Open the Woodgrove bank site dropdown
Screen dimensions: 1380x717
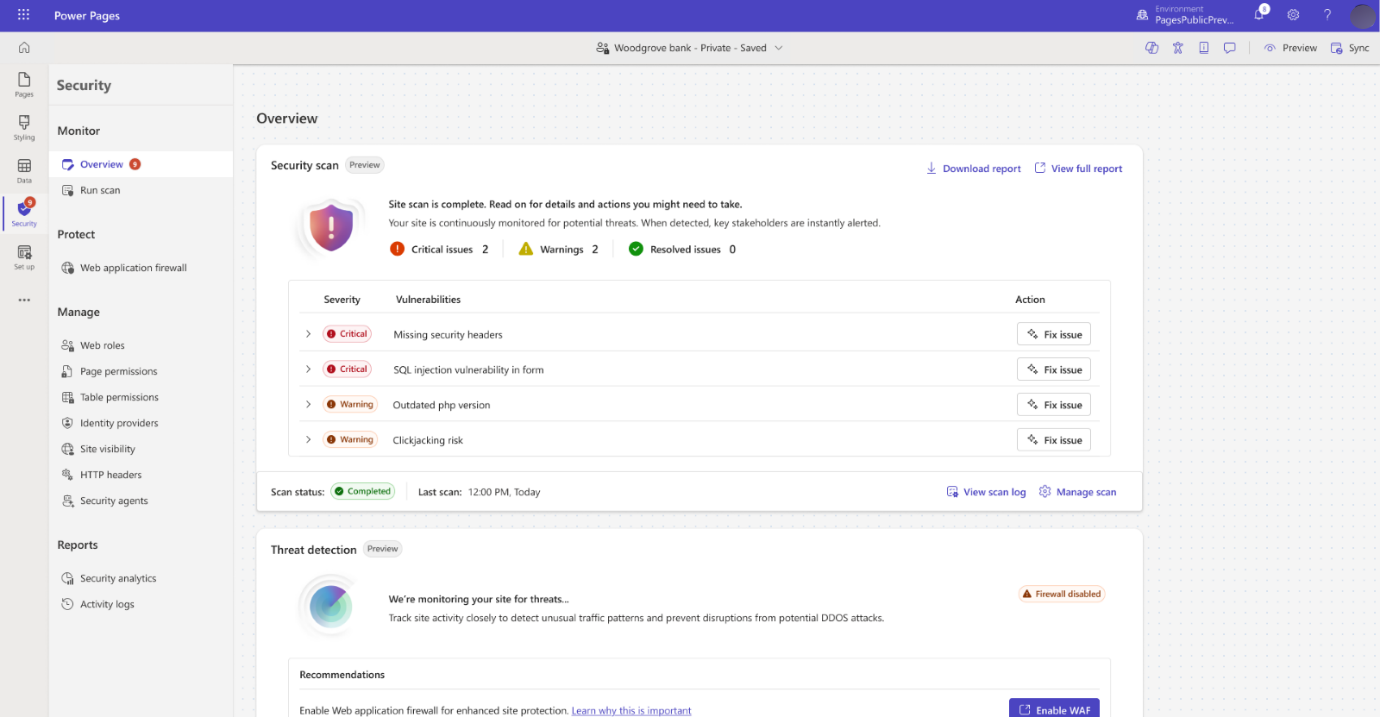(689, 47)
